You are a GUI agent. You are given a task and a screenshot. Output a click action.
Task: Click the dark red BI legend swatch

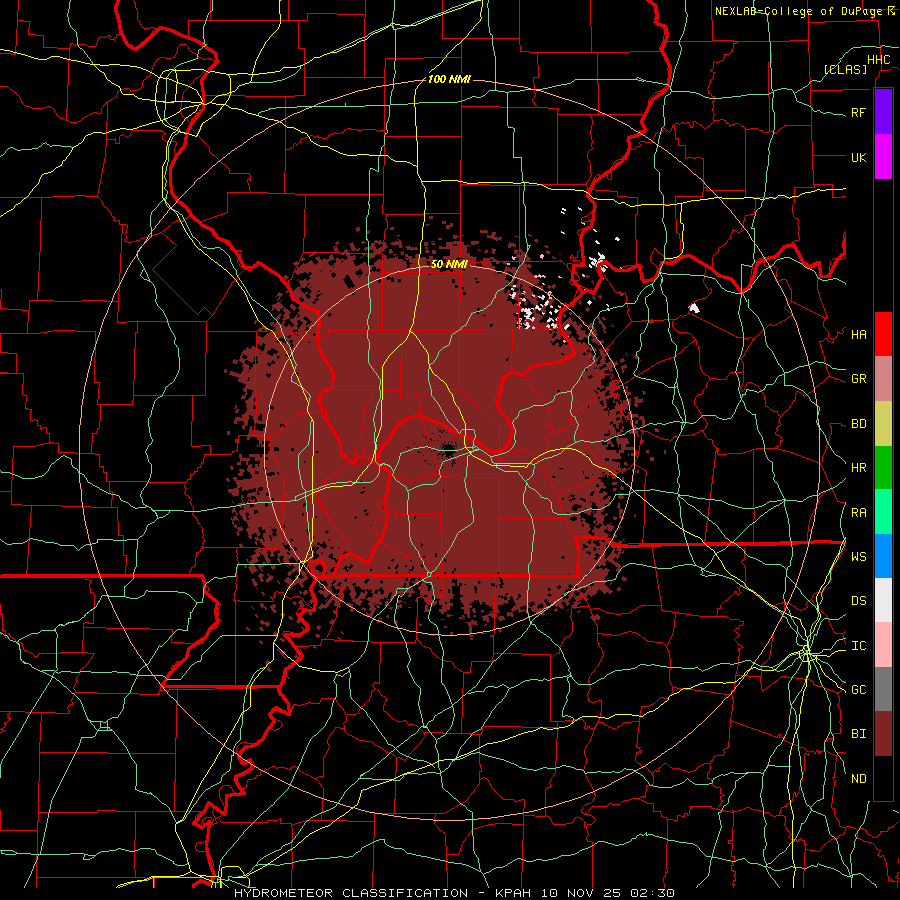coord(883,734)
